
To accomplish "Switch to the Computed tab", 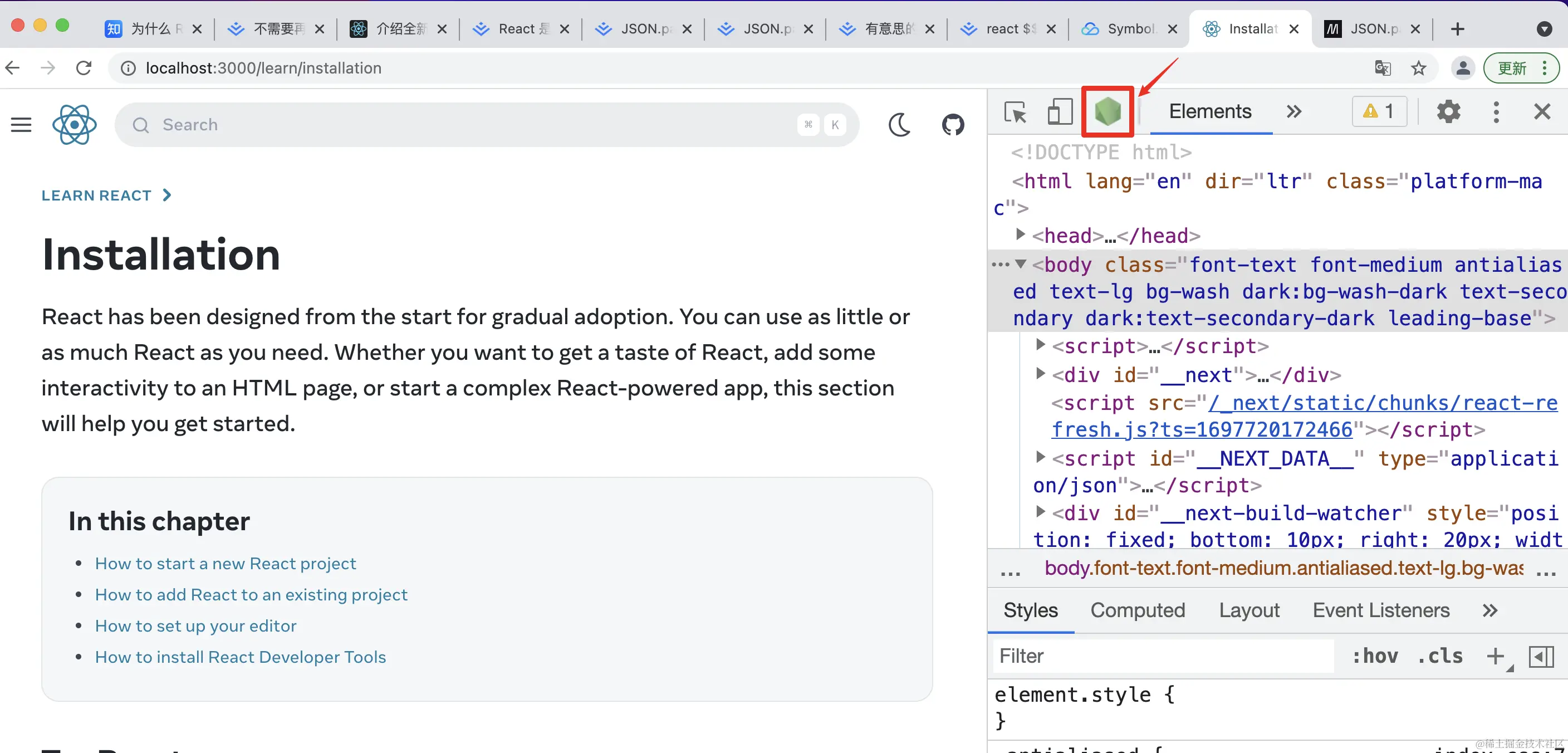I will (1137, 610).
